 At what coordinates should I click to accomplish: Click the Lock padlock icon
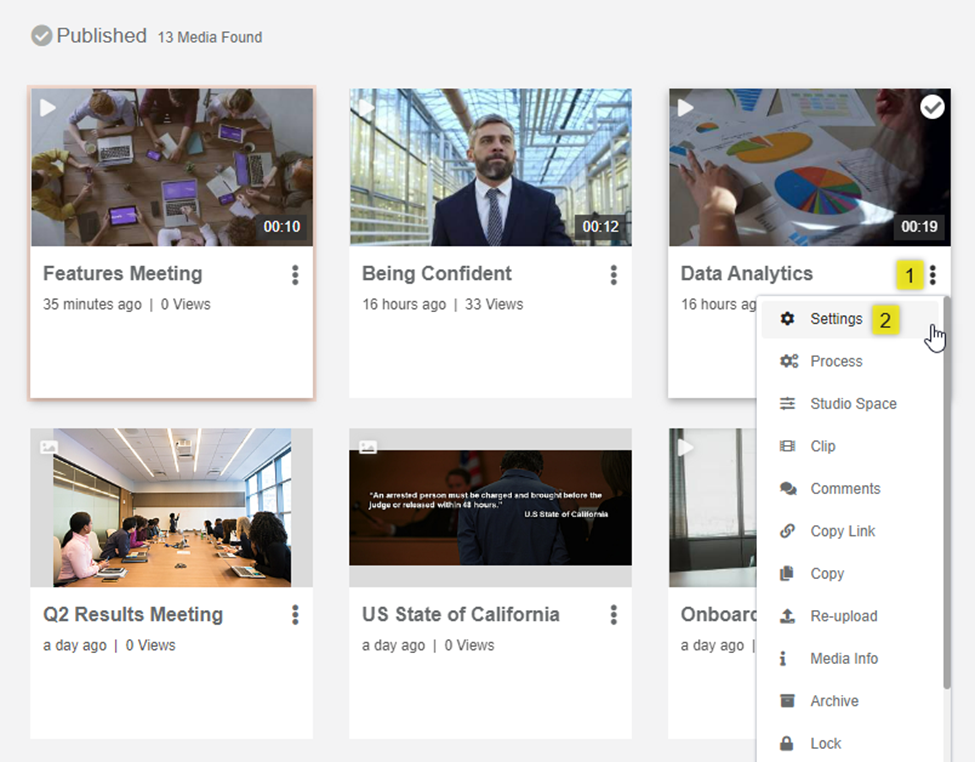coord(788,743)
